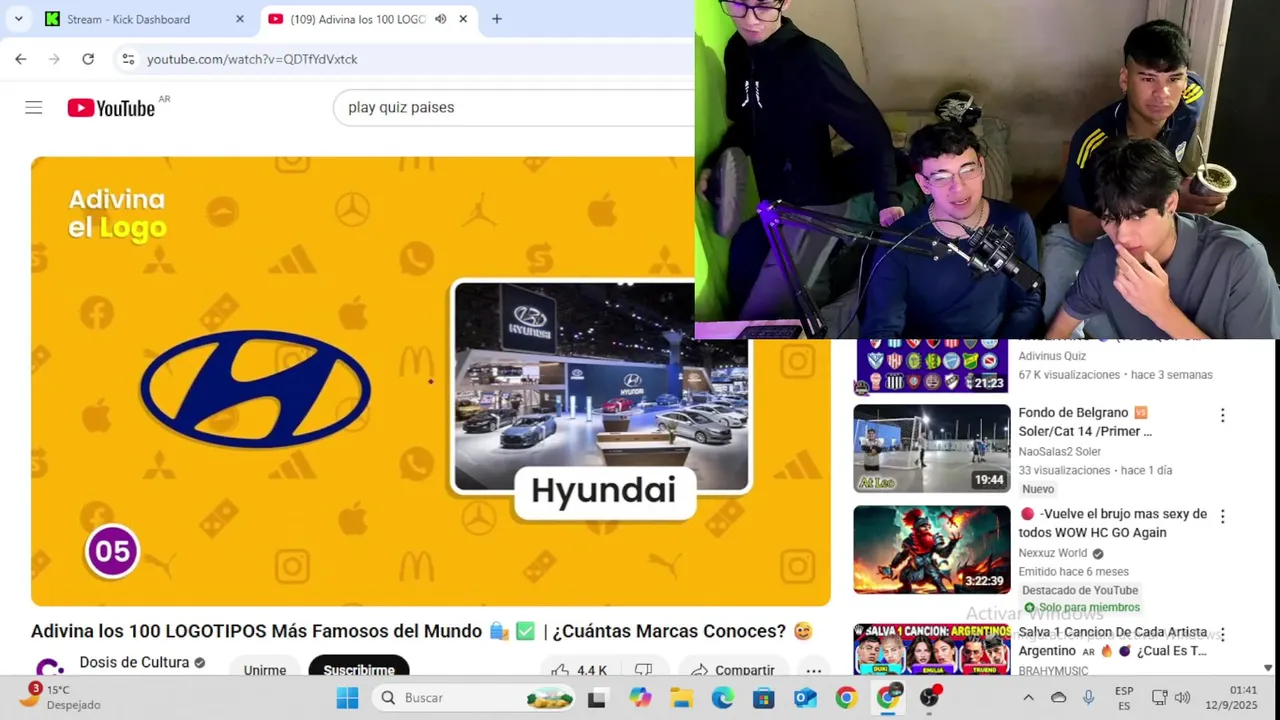Open the Dosis de Cultura channel link
1280x720 pixels.
(x=134, y=662)
